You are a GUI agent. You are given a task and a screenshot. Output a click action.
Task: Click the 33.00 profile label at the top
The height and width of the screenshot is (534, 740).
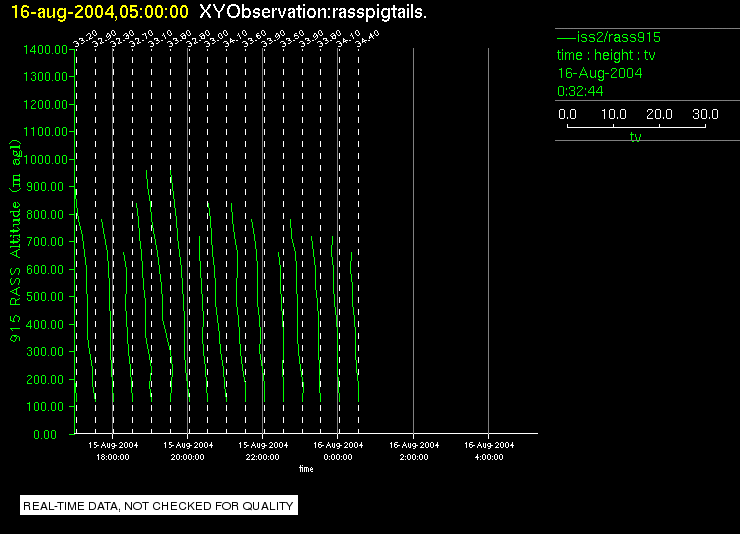(217, 39)
